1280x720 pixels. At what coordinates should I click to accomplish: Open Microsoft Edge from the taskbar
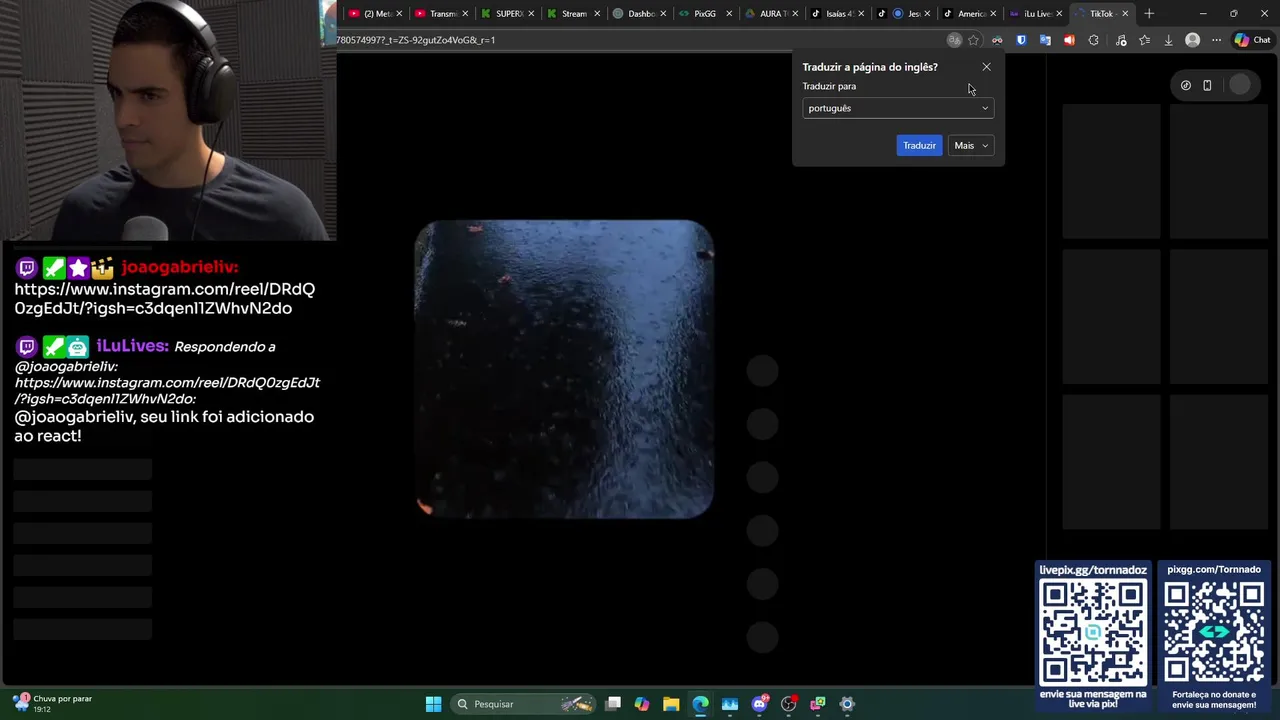point(700,704)
